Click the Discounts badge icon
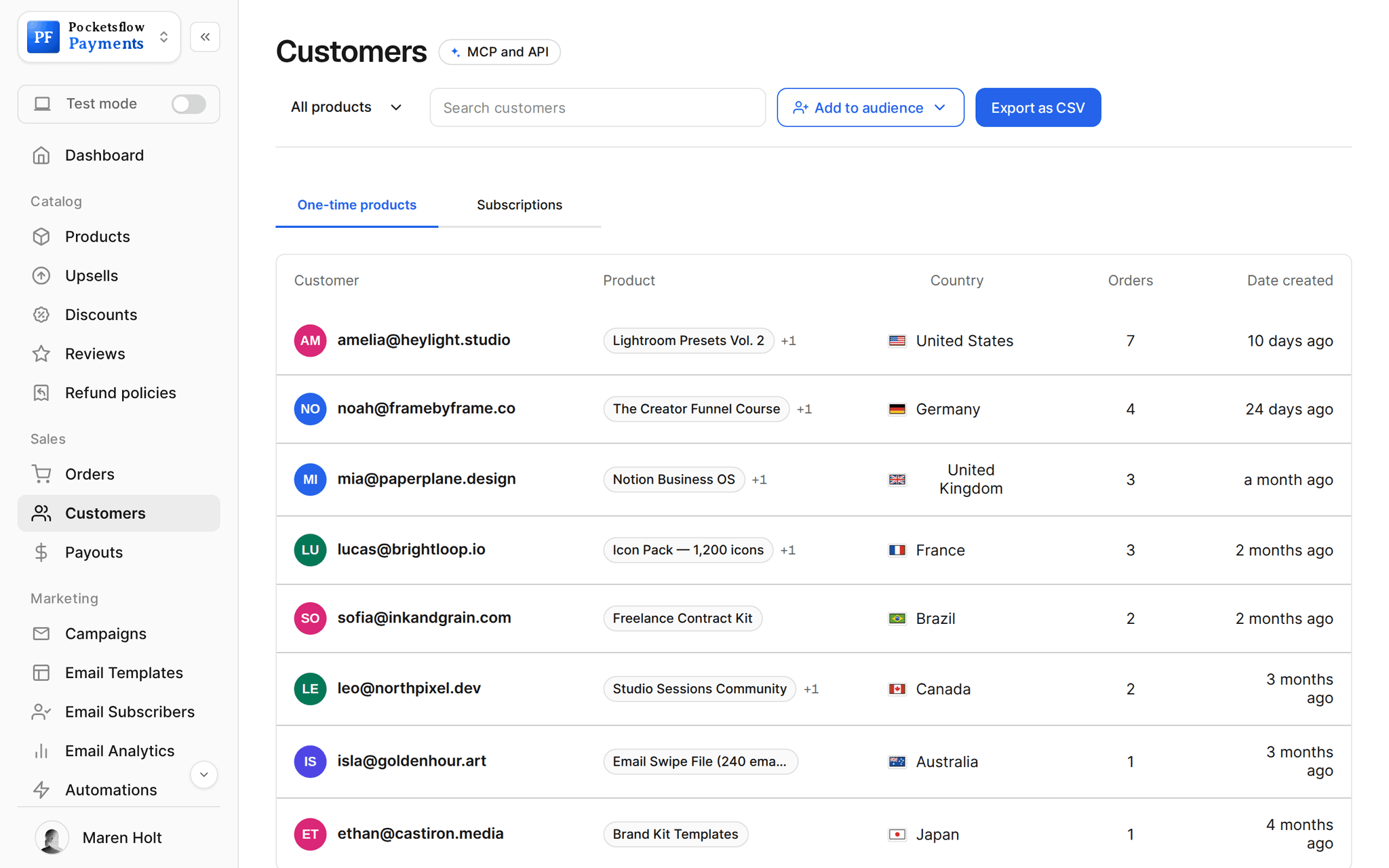The width and height of the screenshot is (1389, 868). [41, 315]
